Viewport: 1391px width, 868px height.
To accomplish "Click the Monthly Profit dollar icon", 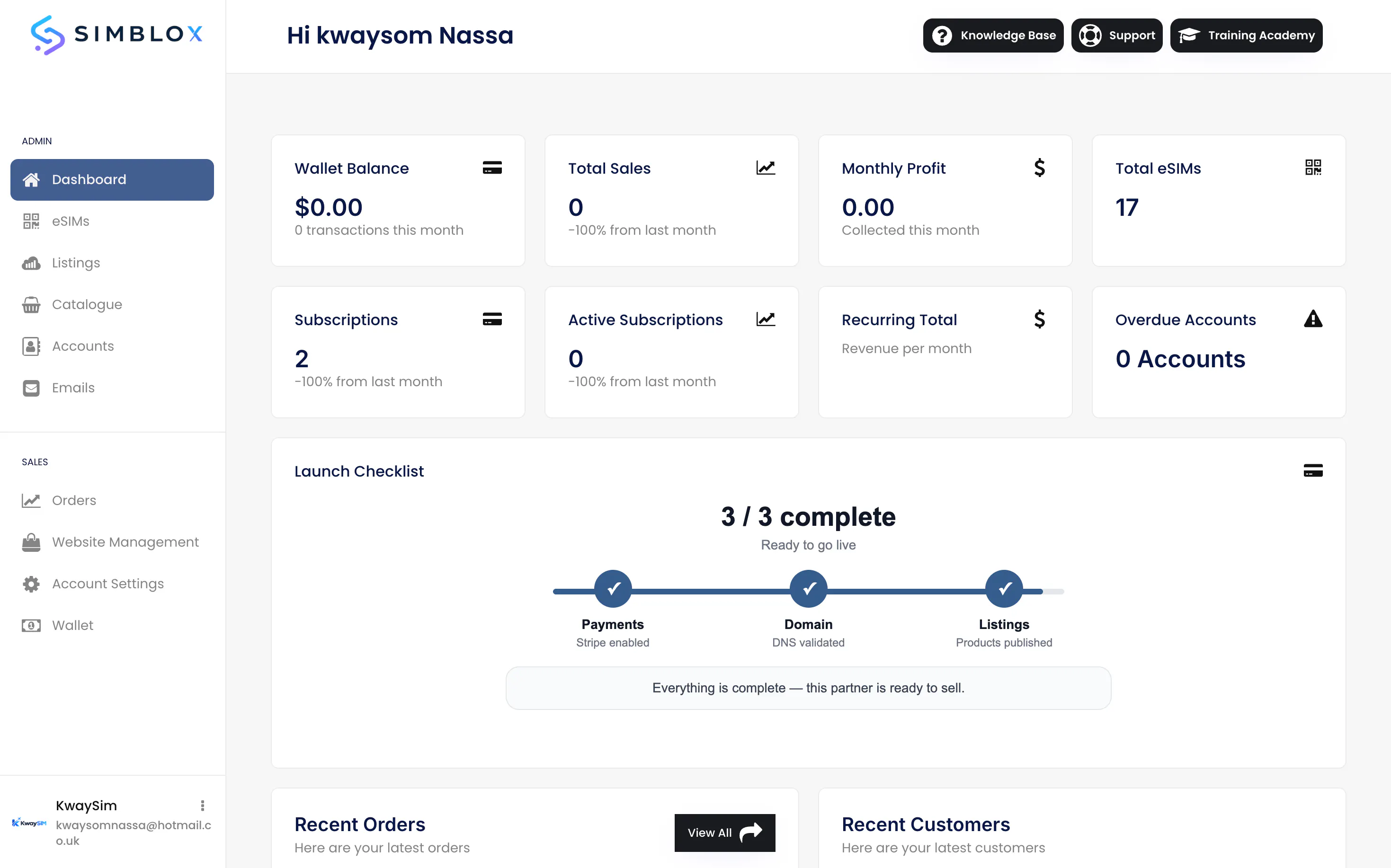I will point(1040,168).
